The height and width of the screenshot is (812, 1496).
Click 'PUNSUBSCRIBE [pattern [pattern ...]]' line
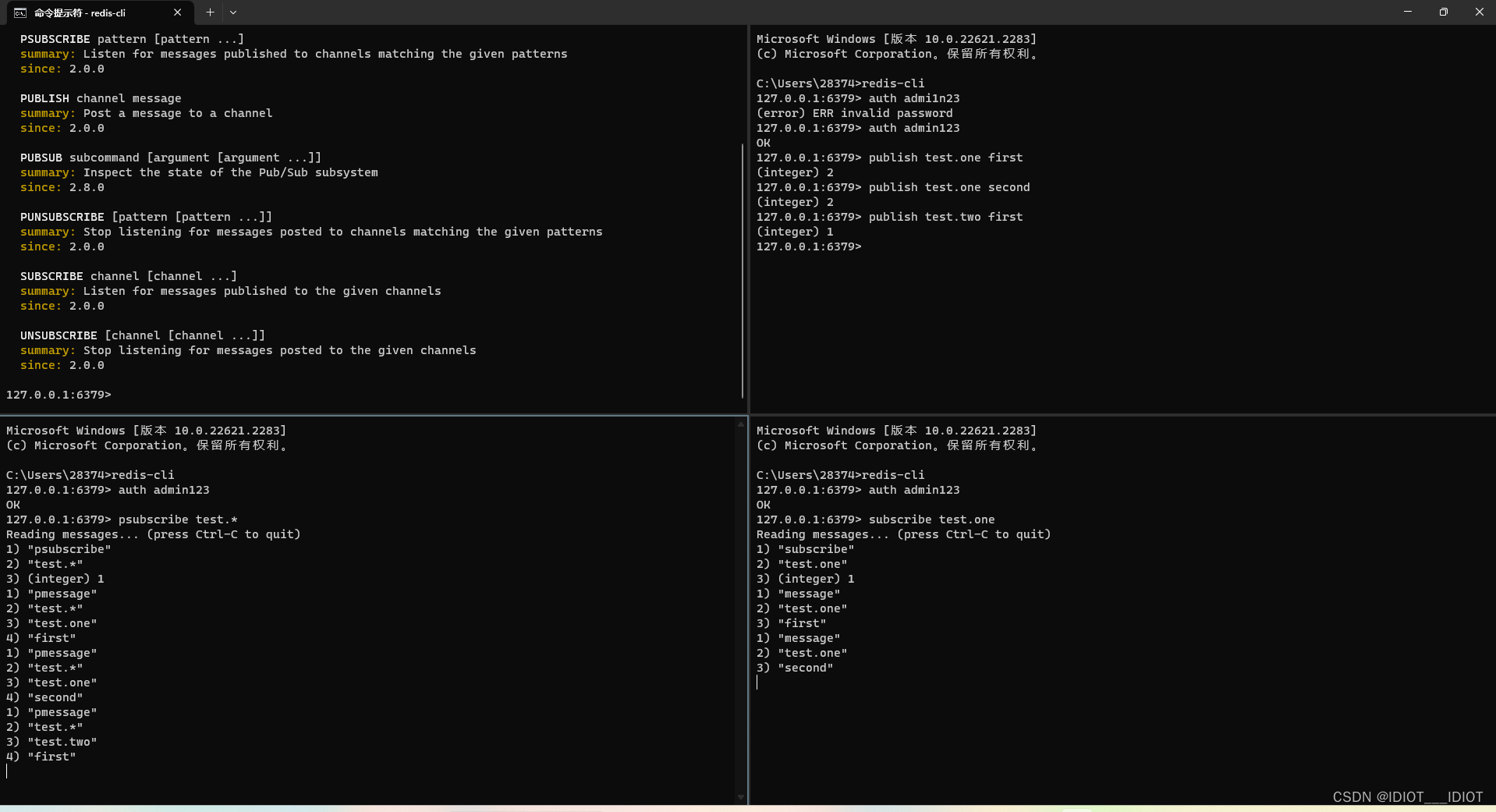(146, 217)
